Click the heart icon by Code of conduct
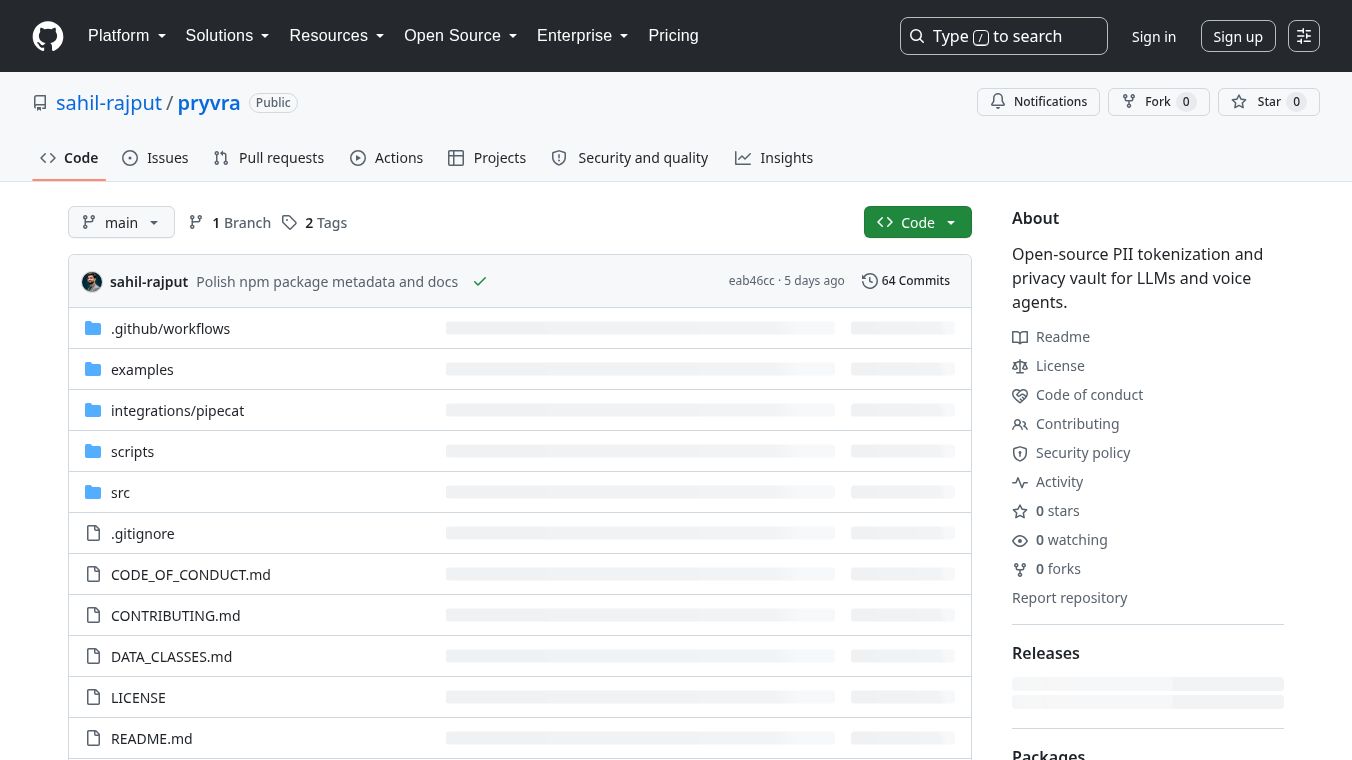1352x760 pixels. click(x=1020, y=395)
